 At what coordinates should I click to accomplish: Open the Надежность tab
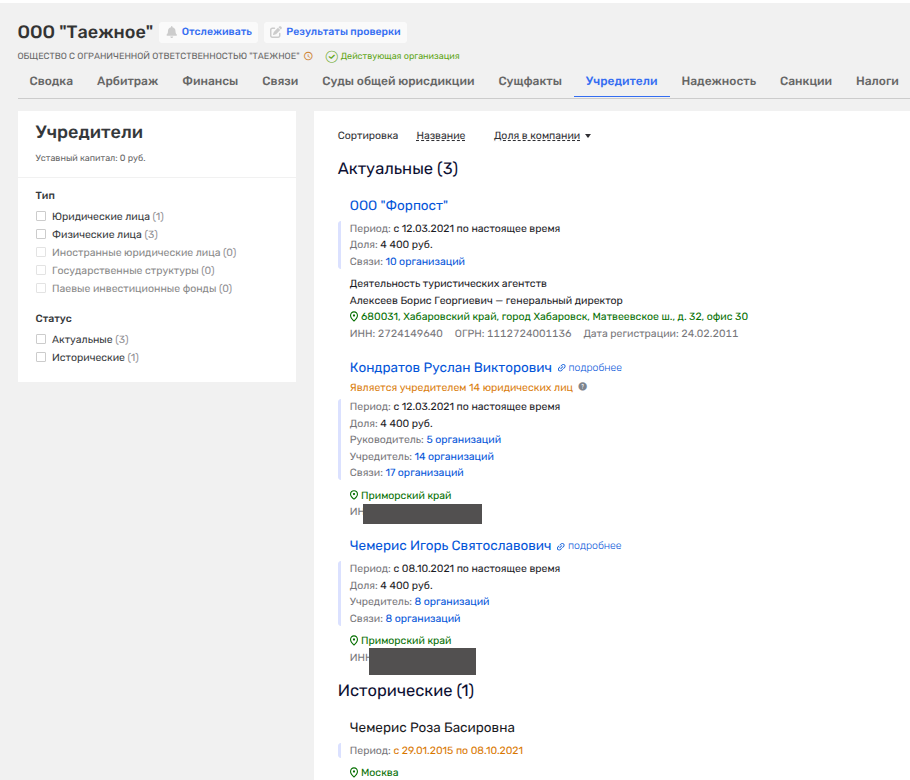pyautogui.click(x=718, y=81)
